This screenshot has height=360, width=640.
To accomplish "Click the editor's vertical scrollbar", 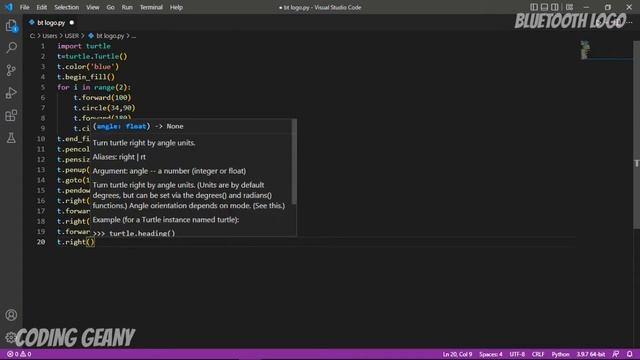I will [636, 135].
